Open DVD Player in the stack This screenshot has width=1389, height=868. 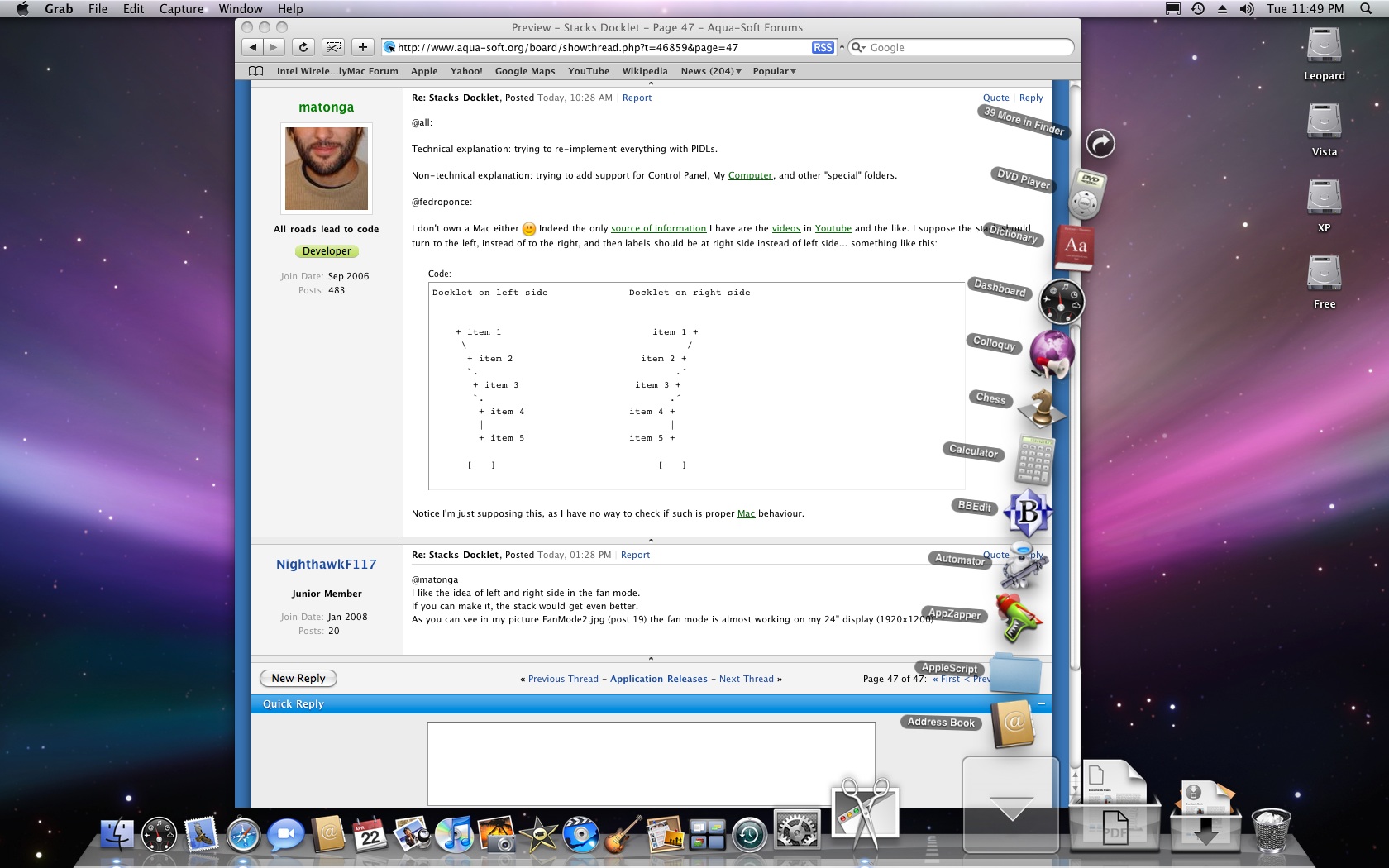pos(1088,193)
